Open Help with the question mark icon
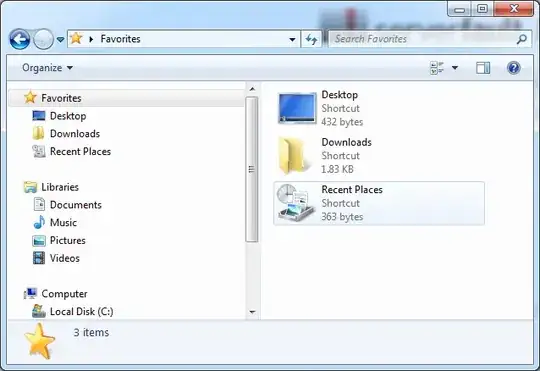The image size is (540, 371). (x=513, y=68)
